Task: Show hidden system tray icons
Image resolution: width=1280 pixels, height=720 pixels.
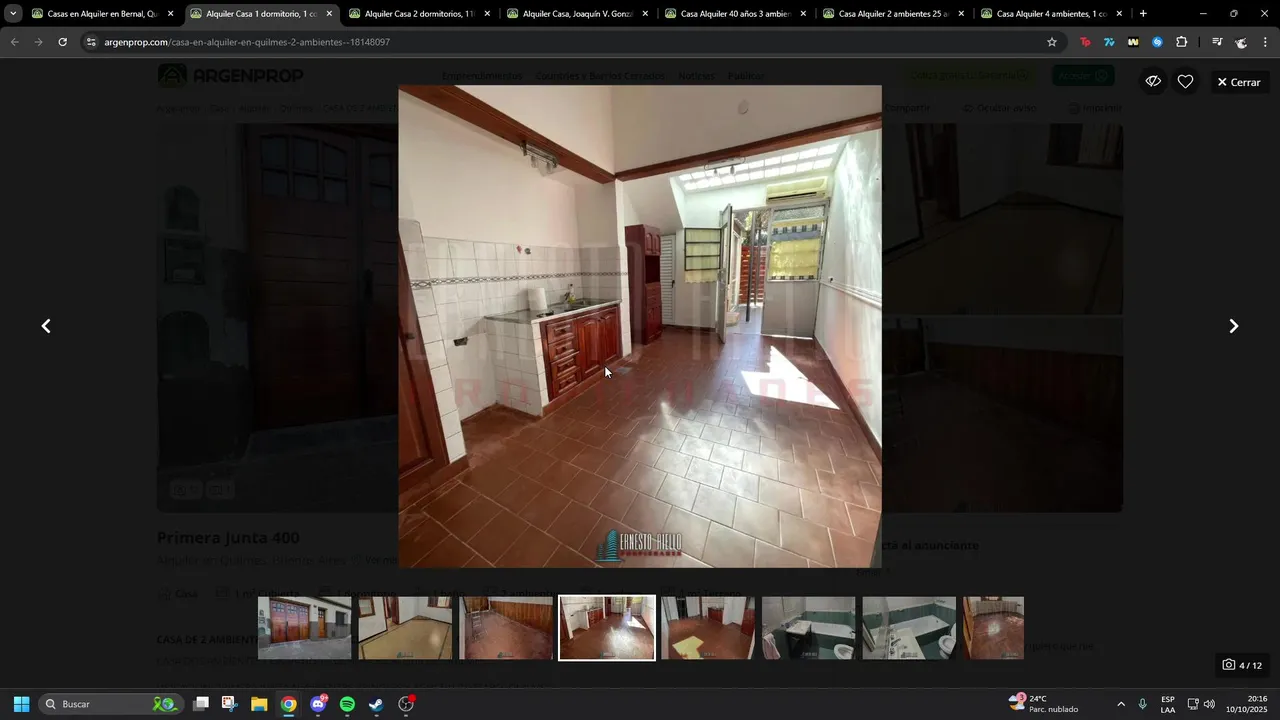Action: tap(1121, 704)
